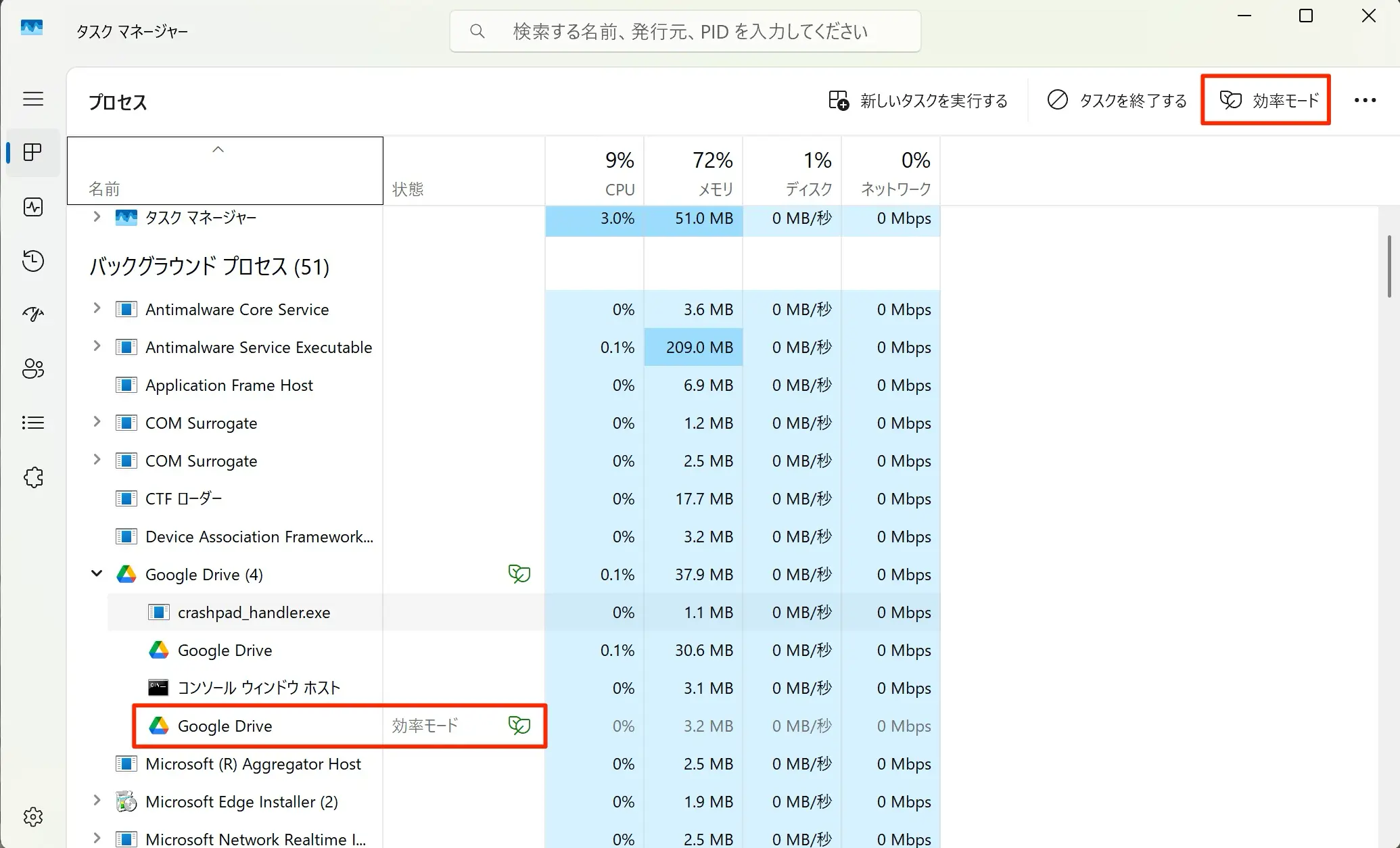This screenshot has width=1400, height=848.
Task: Click the コンソール ウィンドウ ホスト console icon
Action: point(159,688)
